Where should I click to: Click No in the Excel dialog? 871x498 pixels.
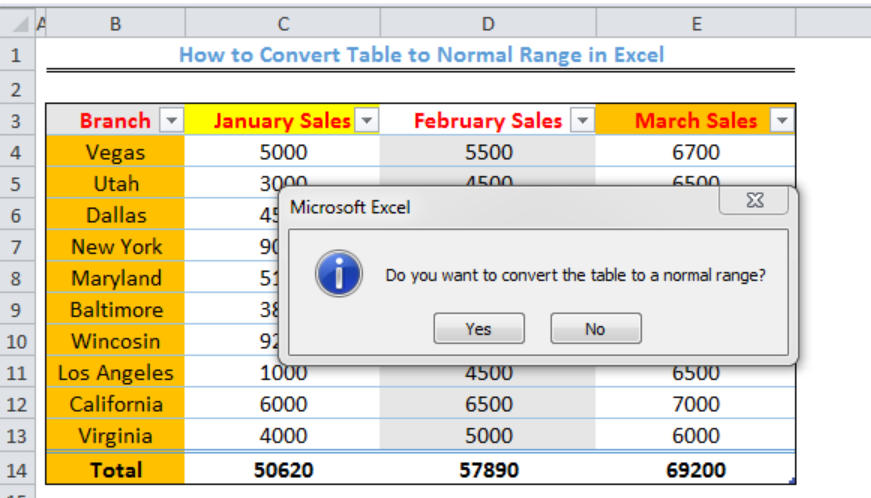595,329
